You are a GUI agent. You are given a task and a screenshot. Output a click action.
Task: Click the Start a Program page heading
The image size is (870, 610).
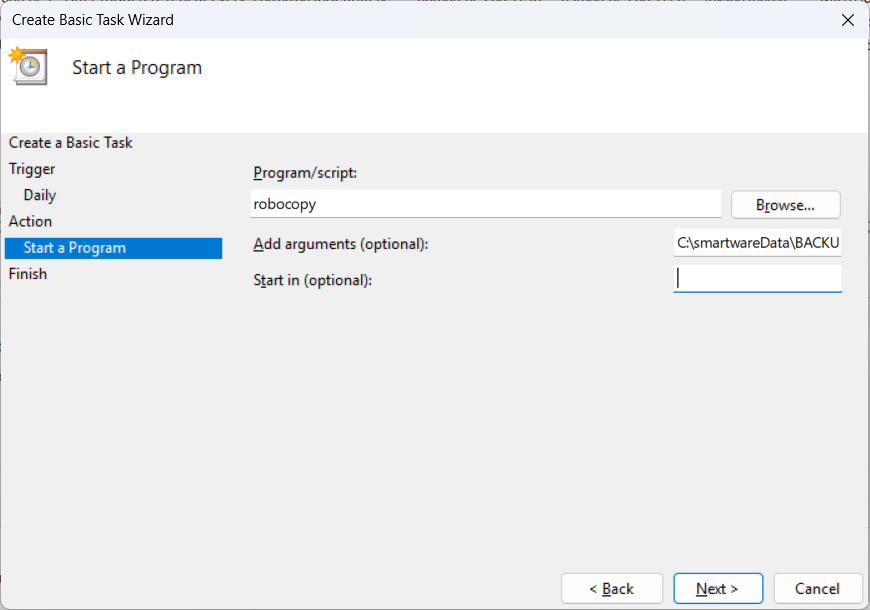[137, 68]
